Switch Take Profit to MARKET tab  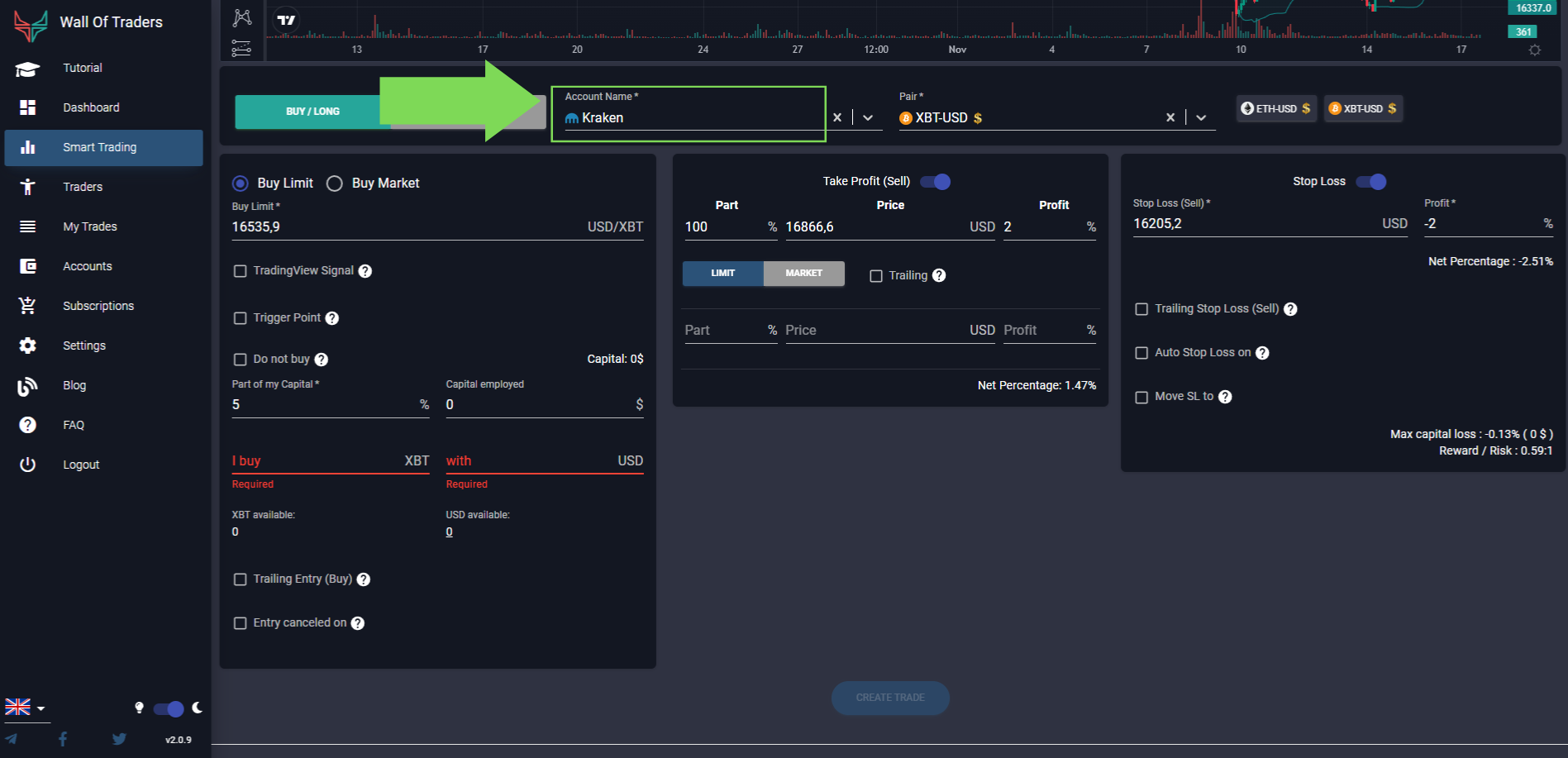[803, 273]
